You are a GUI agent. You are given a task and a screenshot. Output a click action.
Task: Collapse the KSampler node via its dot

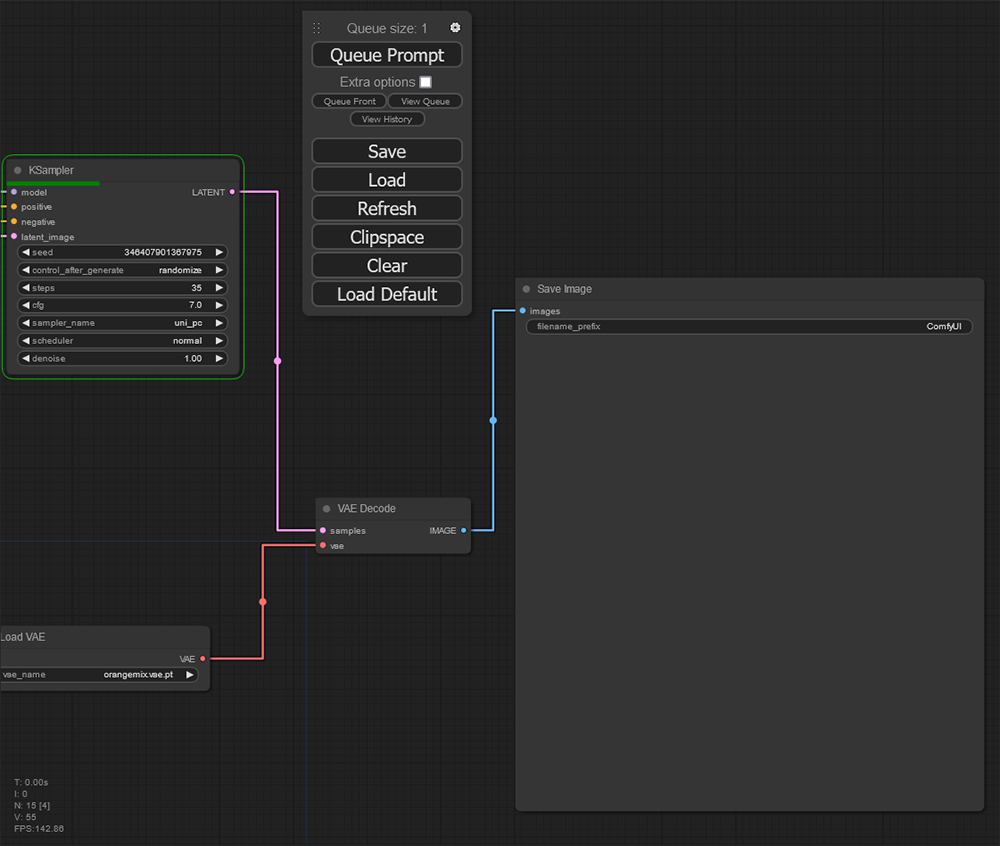(18, 171)
